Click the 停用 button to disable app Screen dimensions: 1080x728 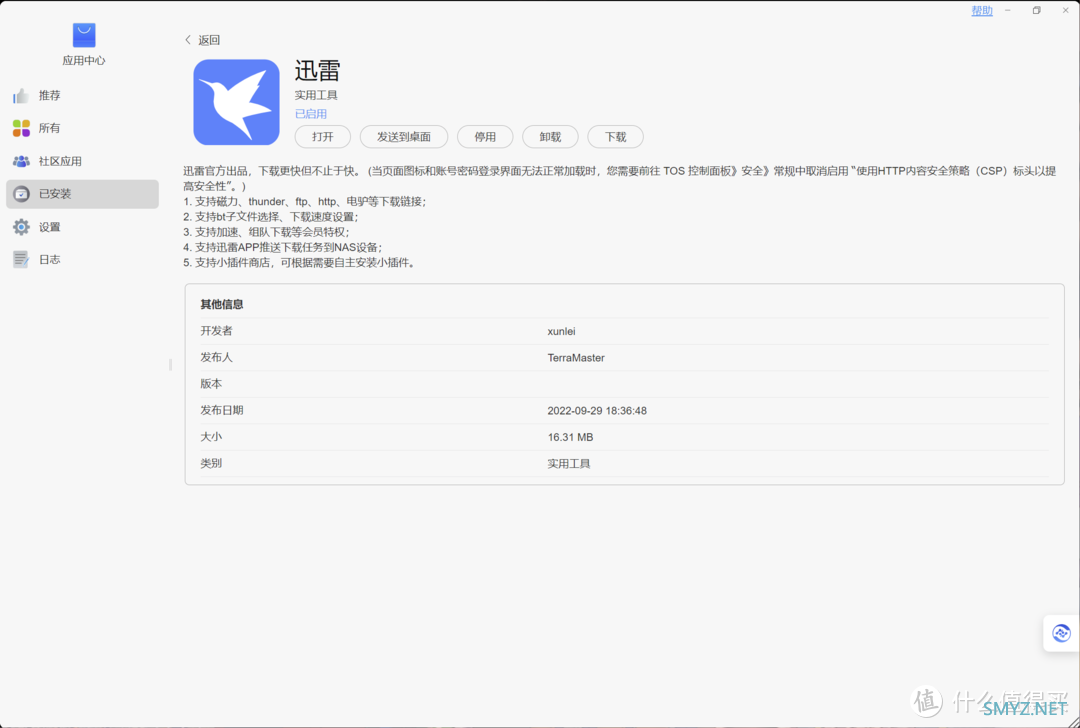[485, 137]
